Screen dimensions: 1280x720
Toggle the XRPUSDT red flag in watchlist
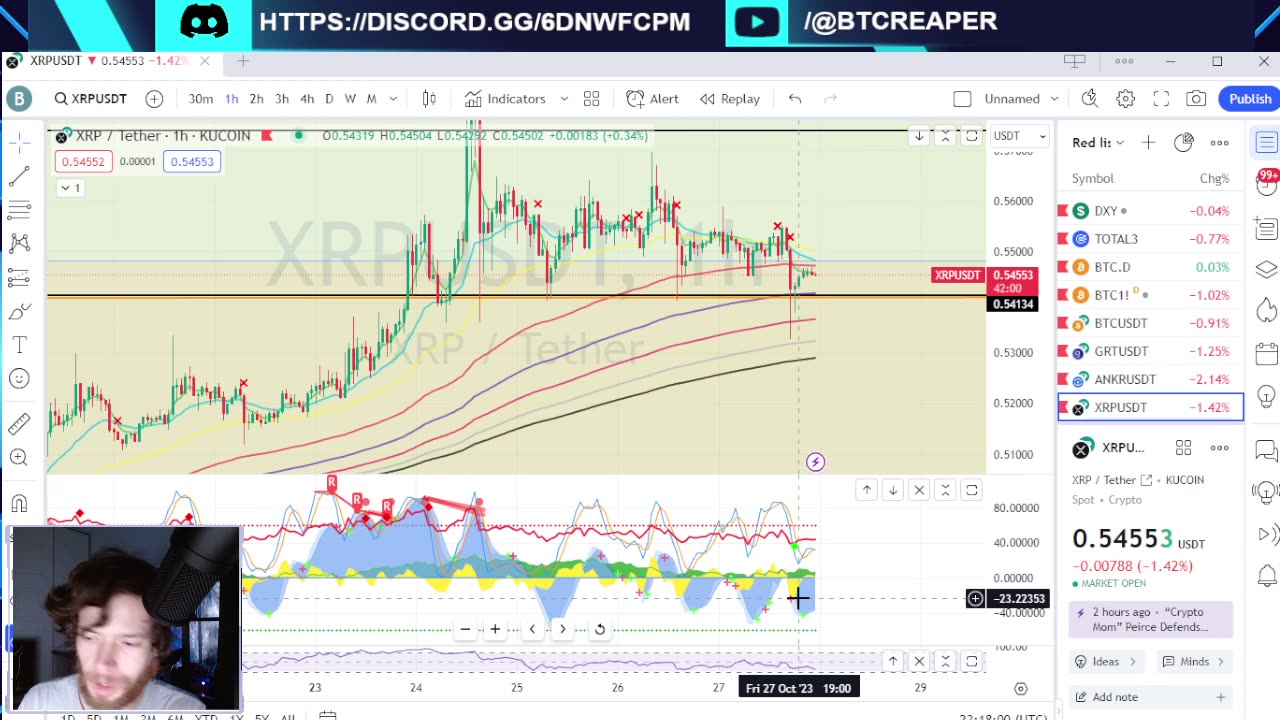(x=1063, y=407)
